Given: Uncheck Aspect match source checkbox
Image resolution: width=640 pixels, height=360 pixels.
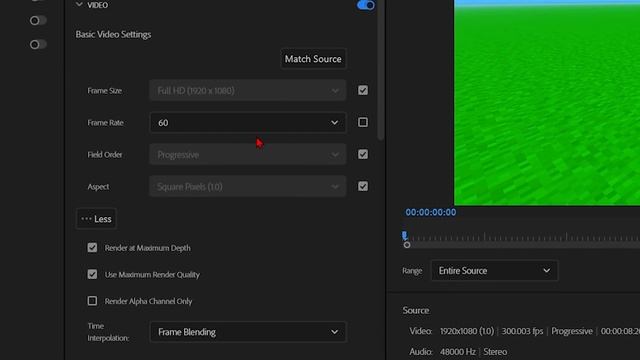Looking at the screenshot, I should click(x=363, y=186).
